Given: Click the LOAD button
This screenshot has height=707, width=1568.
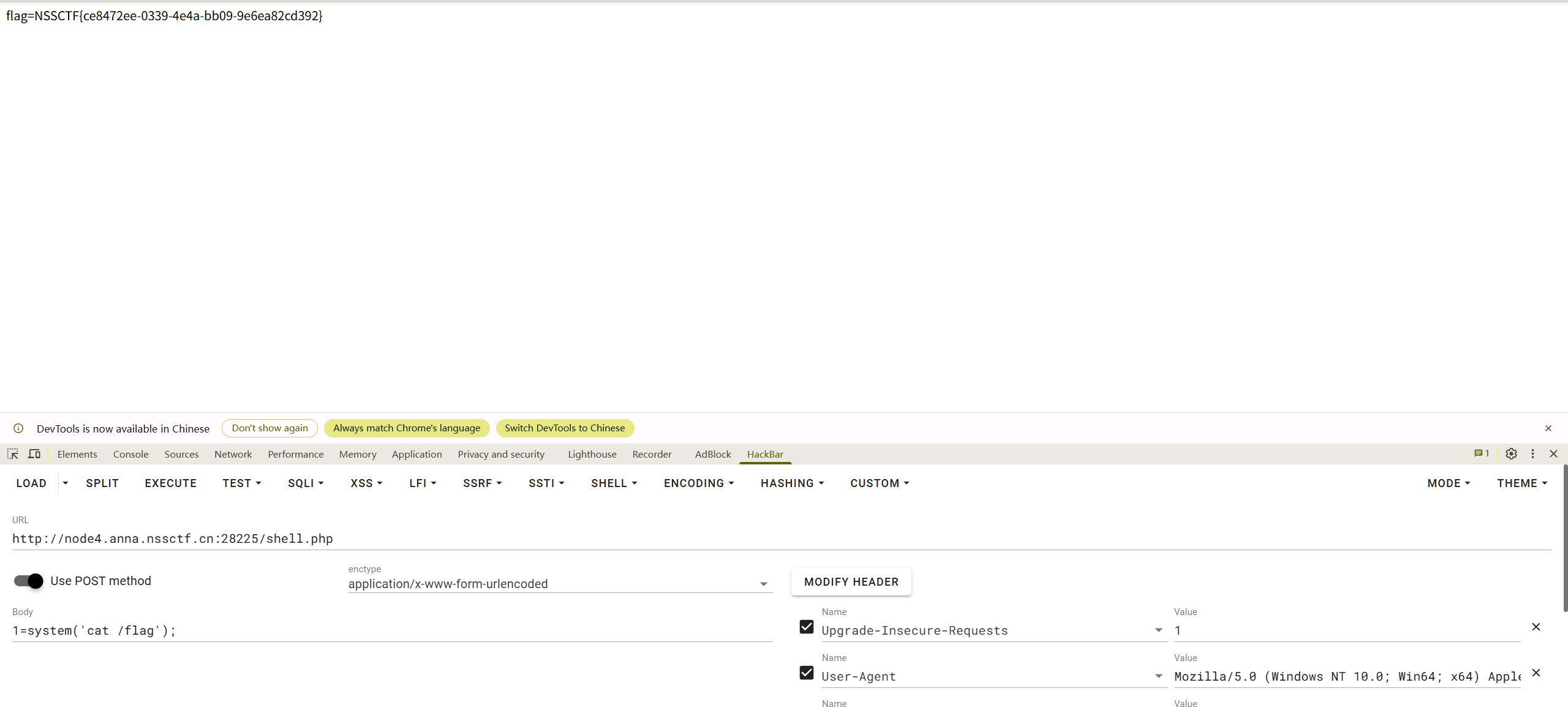Looking at the screenshot, I should coord(31,483).
